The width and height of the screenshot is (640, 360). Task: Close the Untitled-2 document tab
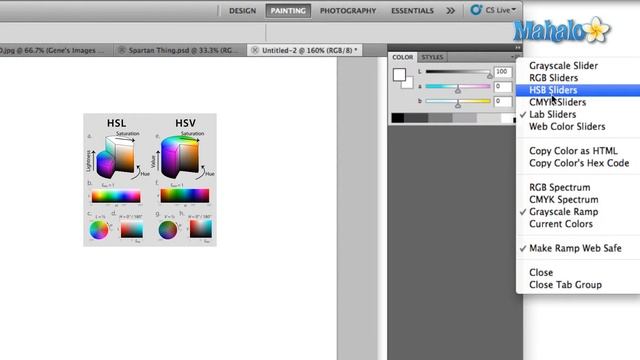(255, 50)
